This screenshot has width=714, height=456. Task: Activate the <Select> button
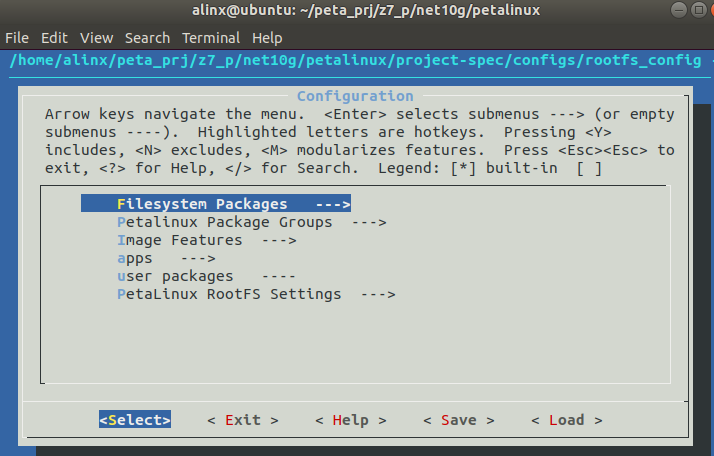point(135,420)
